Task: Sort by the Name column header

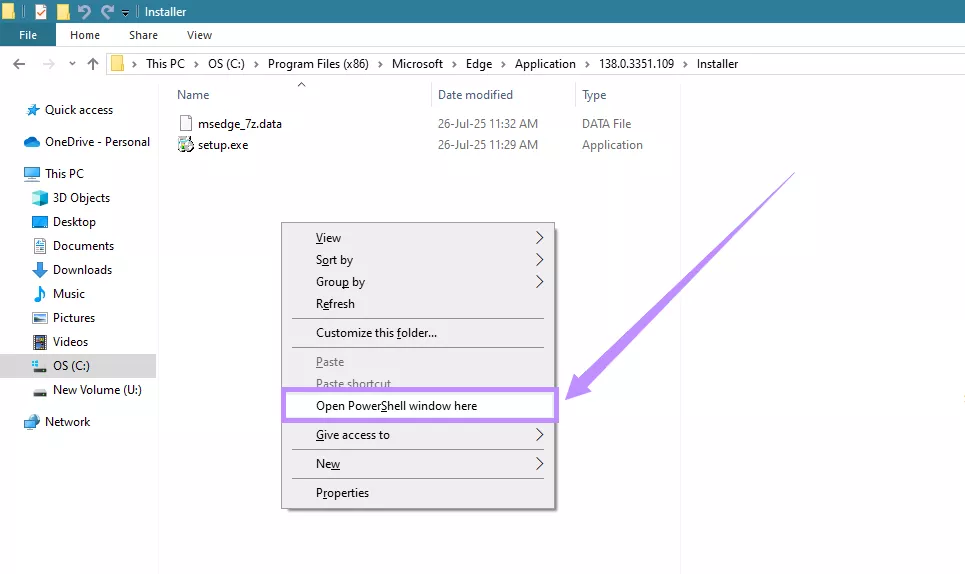Action: coord(193,95)
